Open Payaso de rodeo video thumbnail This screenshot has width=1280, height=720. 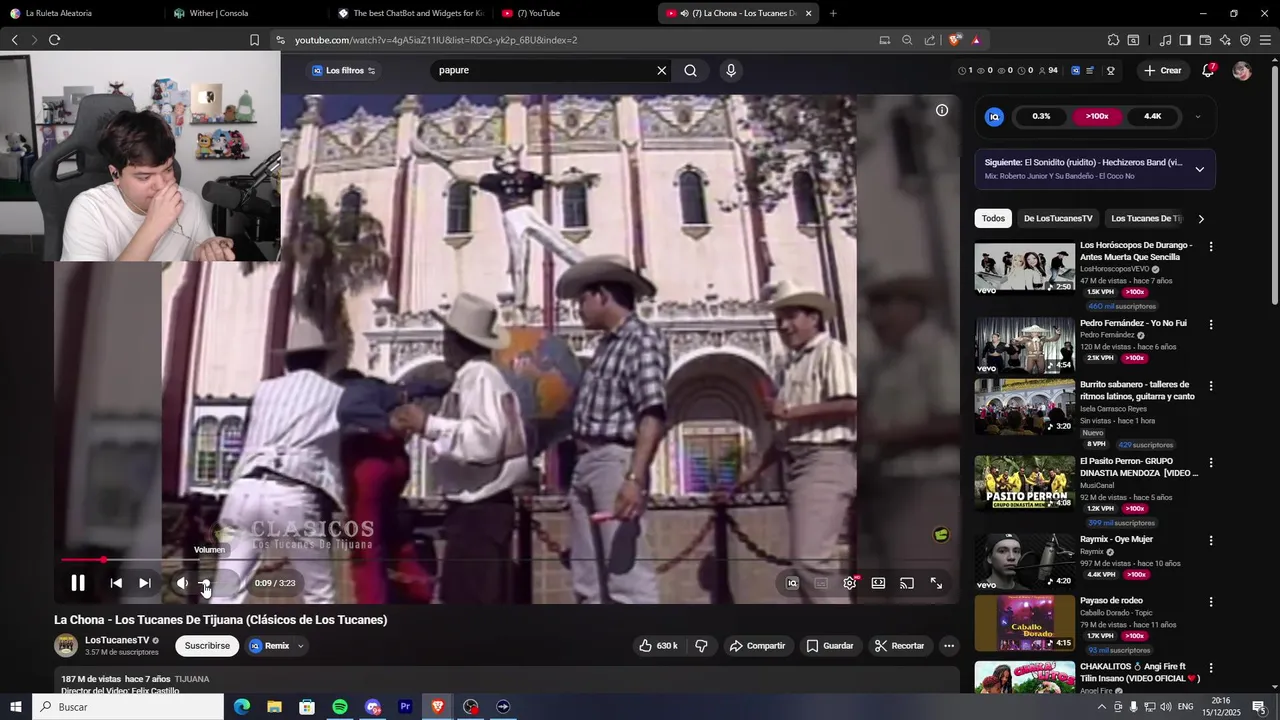click(1024, 623)
